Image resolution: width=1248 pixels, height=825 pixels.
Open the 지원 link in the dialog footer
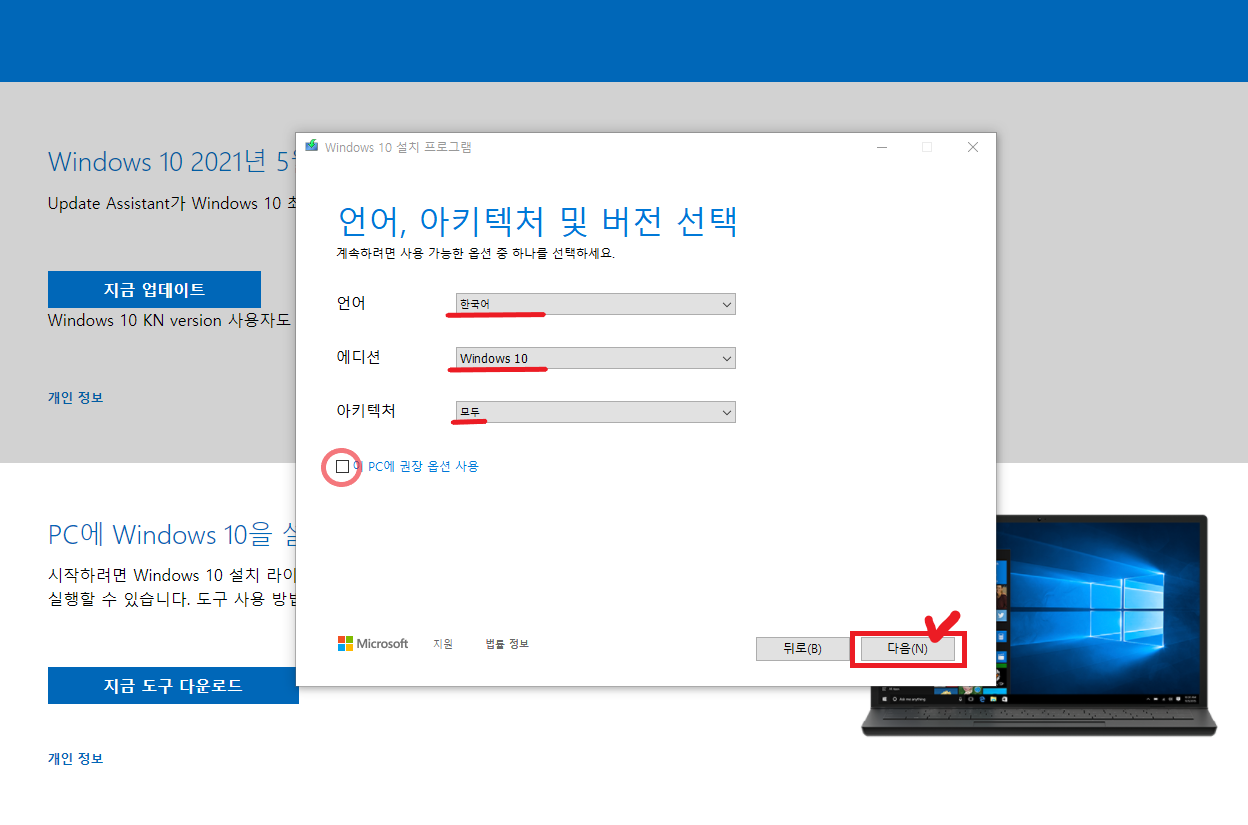(443, 644)
